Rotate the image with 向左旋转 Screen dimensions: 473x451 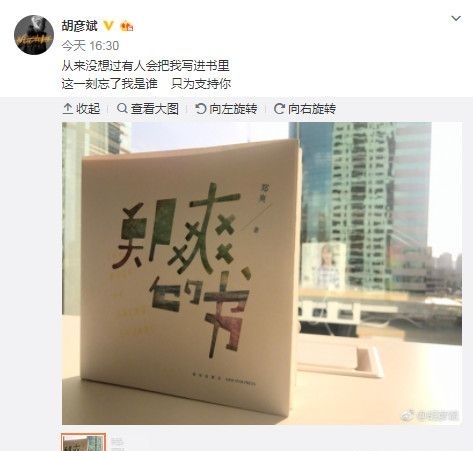pos(226,109)
